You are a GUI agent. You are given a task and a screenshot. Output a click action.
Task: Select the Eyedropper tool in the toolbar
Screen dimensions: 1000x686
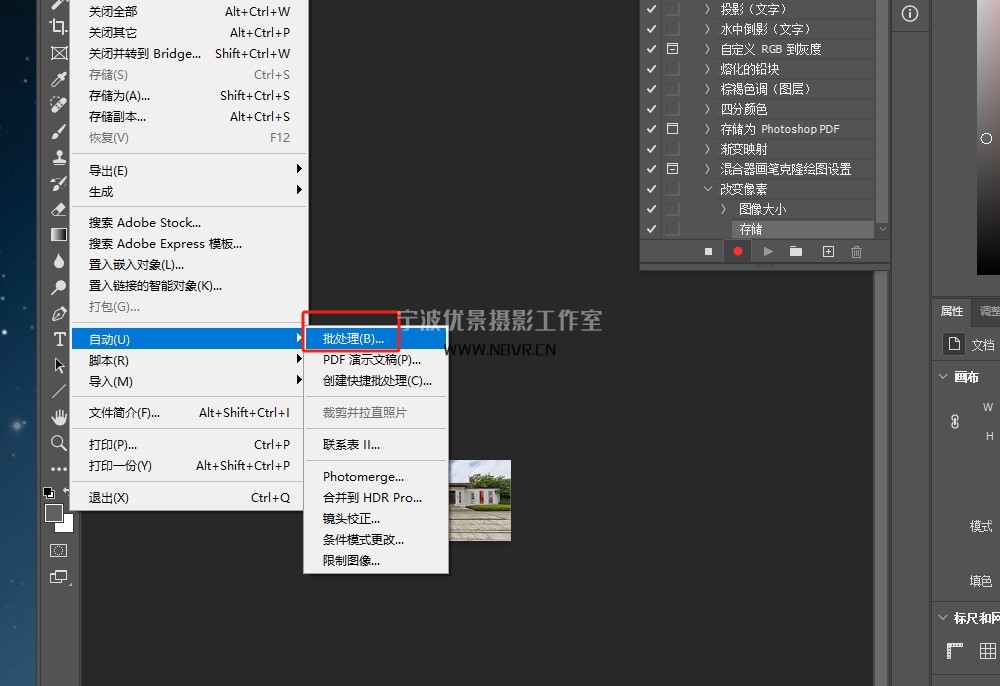59,79
